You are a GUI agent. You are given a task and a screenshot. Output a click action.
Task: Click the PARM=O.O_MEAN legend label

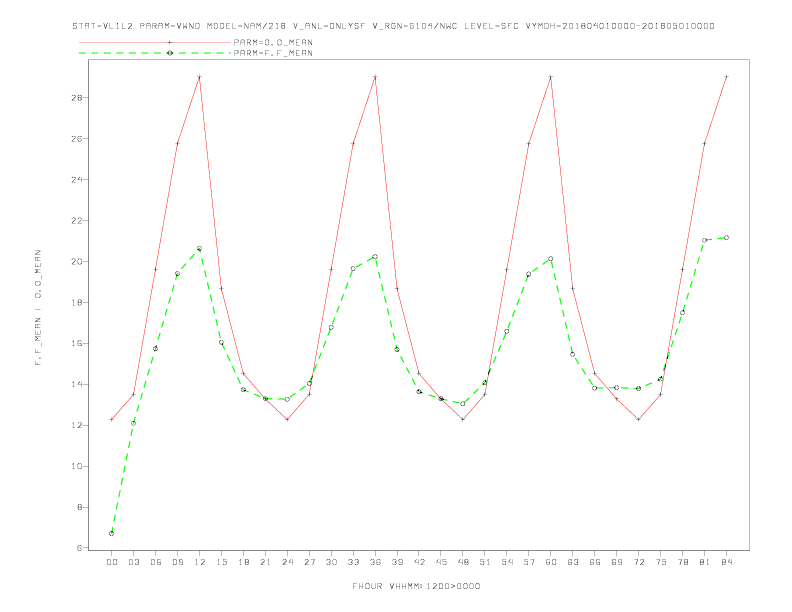pos(273,42)
